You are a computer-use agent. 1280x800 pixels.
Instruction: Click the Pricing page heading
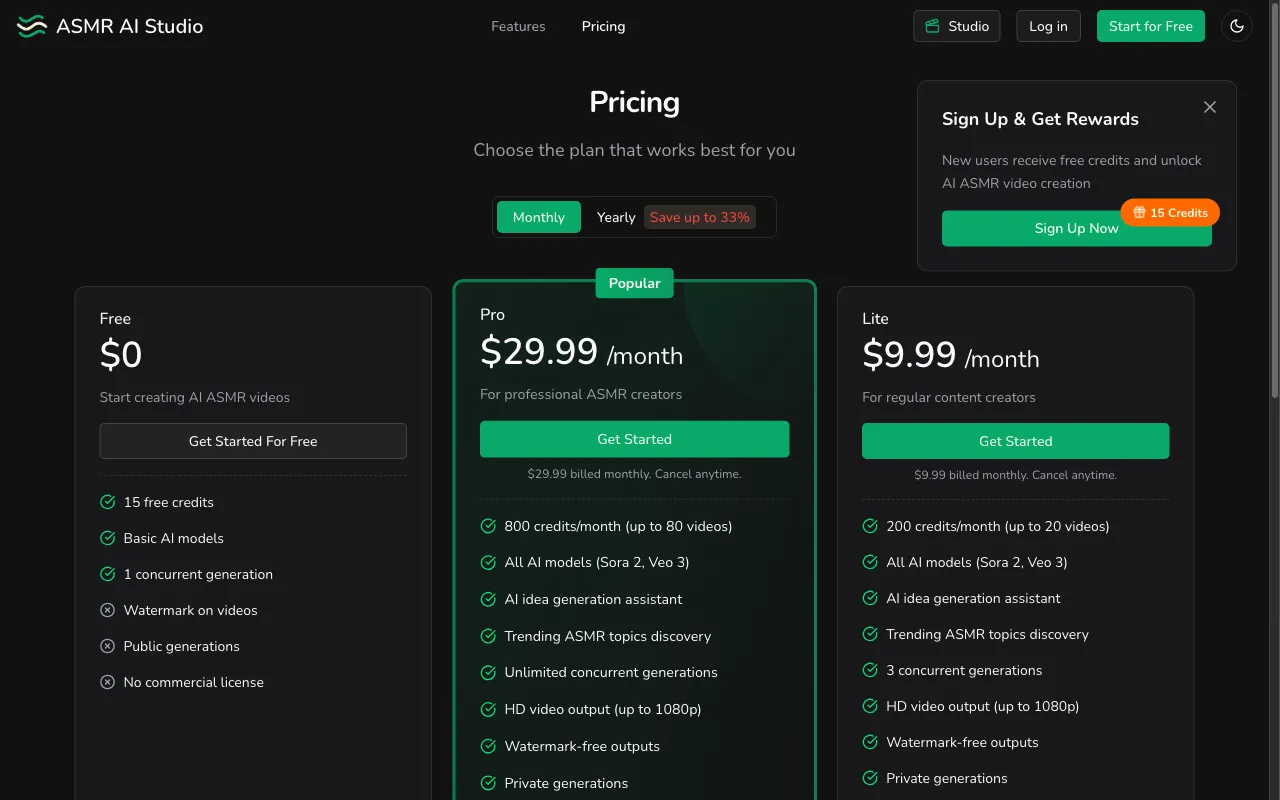coord(635,102)
